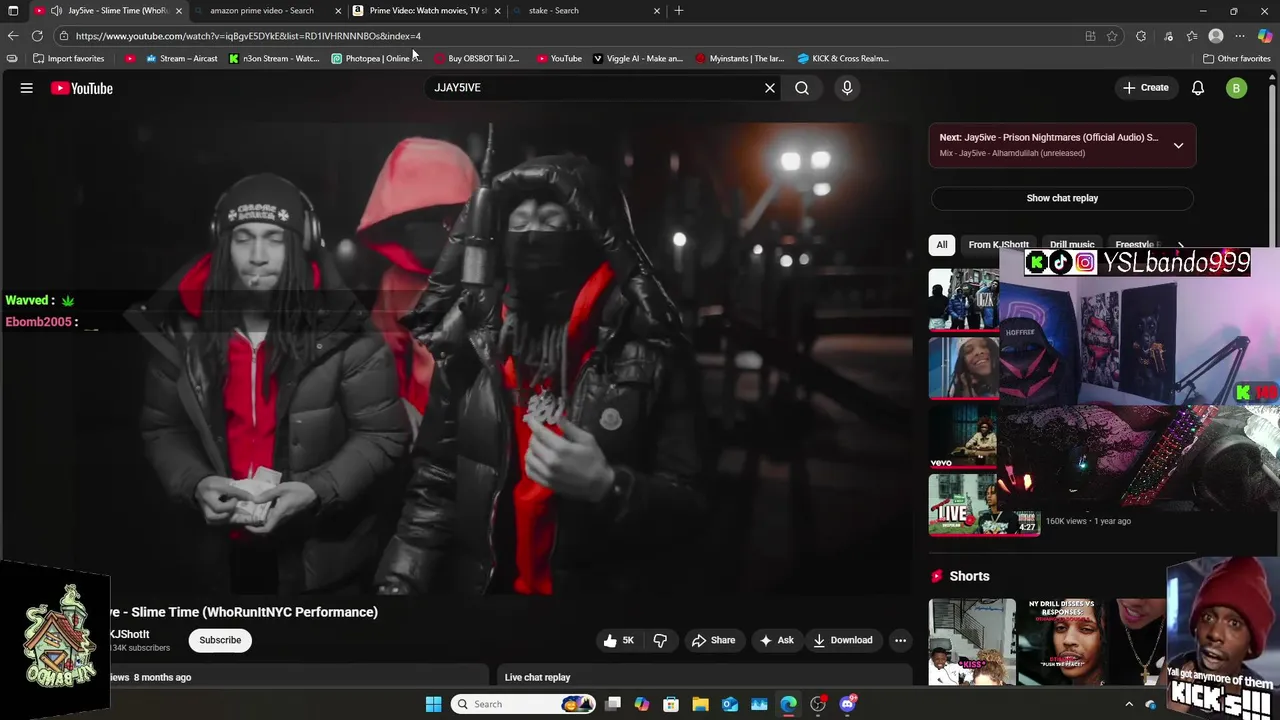Open the LIVE 4:27 video thumbnail

[x=984, y=505]
